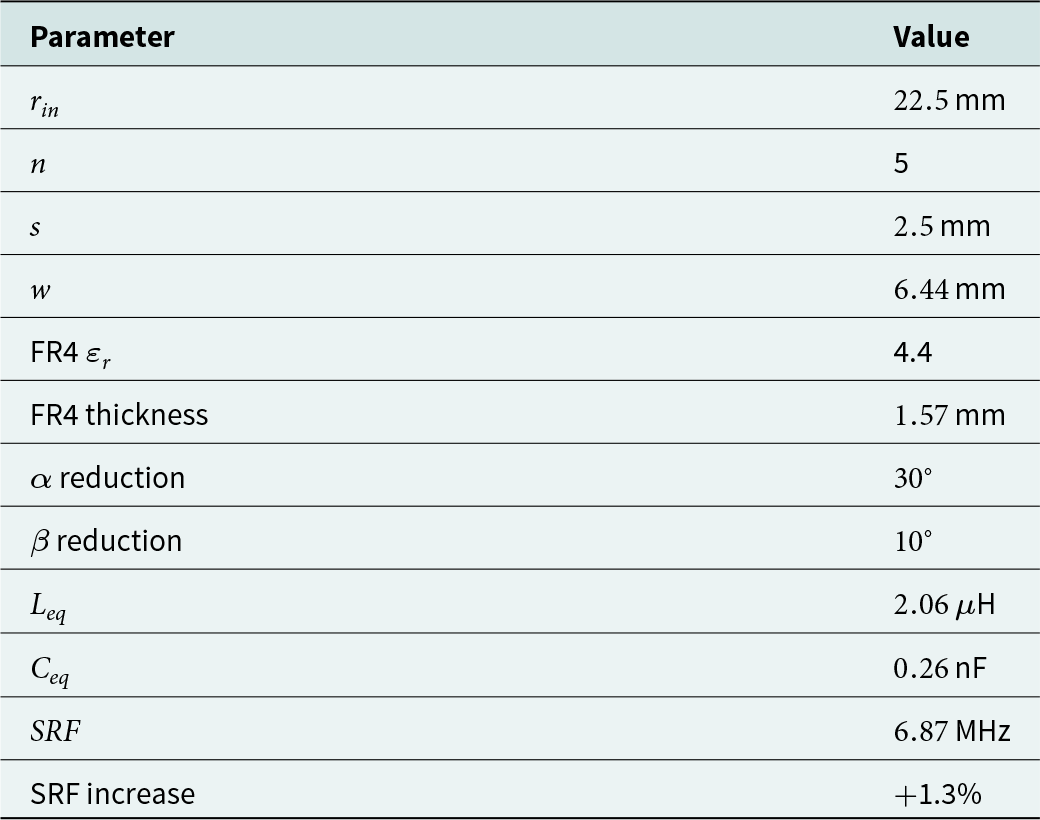Click the 6.44 mm width value

pyautogui.click(x=949, y=289)
